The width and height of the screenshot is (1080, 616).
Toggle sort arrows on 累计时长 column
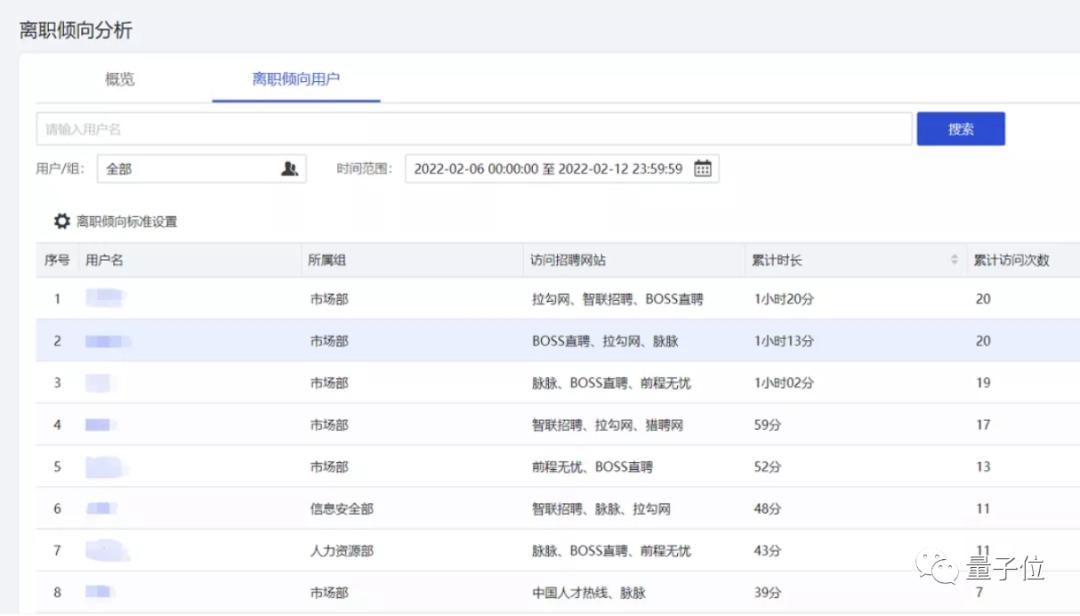[954, 260]
